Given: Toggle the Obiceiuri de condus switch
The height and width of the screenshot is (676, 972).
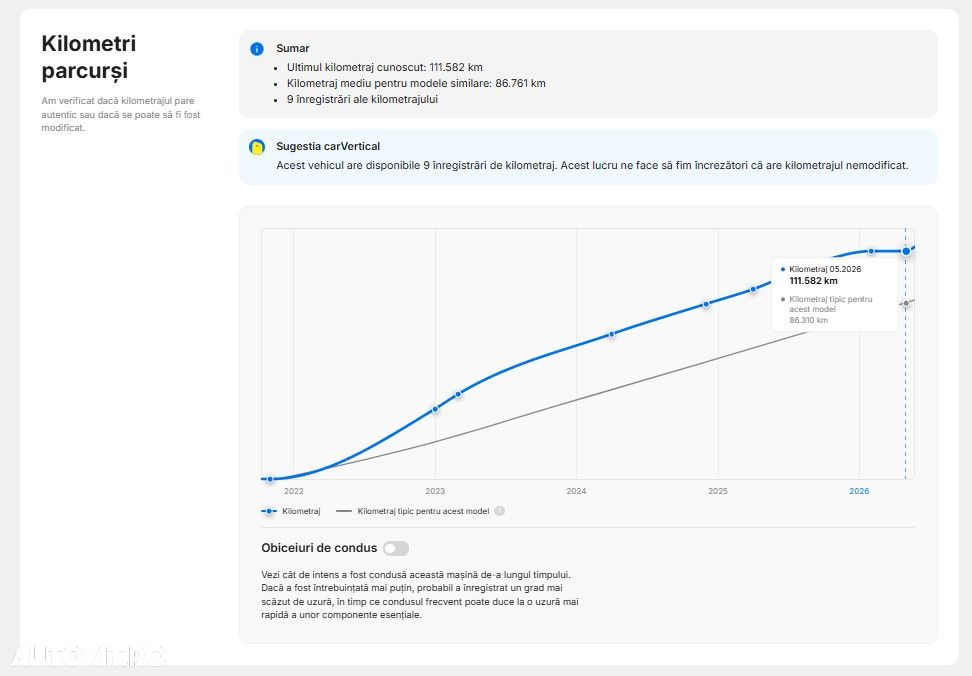Looking at the screenshot, I should tap(395, 548).
